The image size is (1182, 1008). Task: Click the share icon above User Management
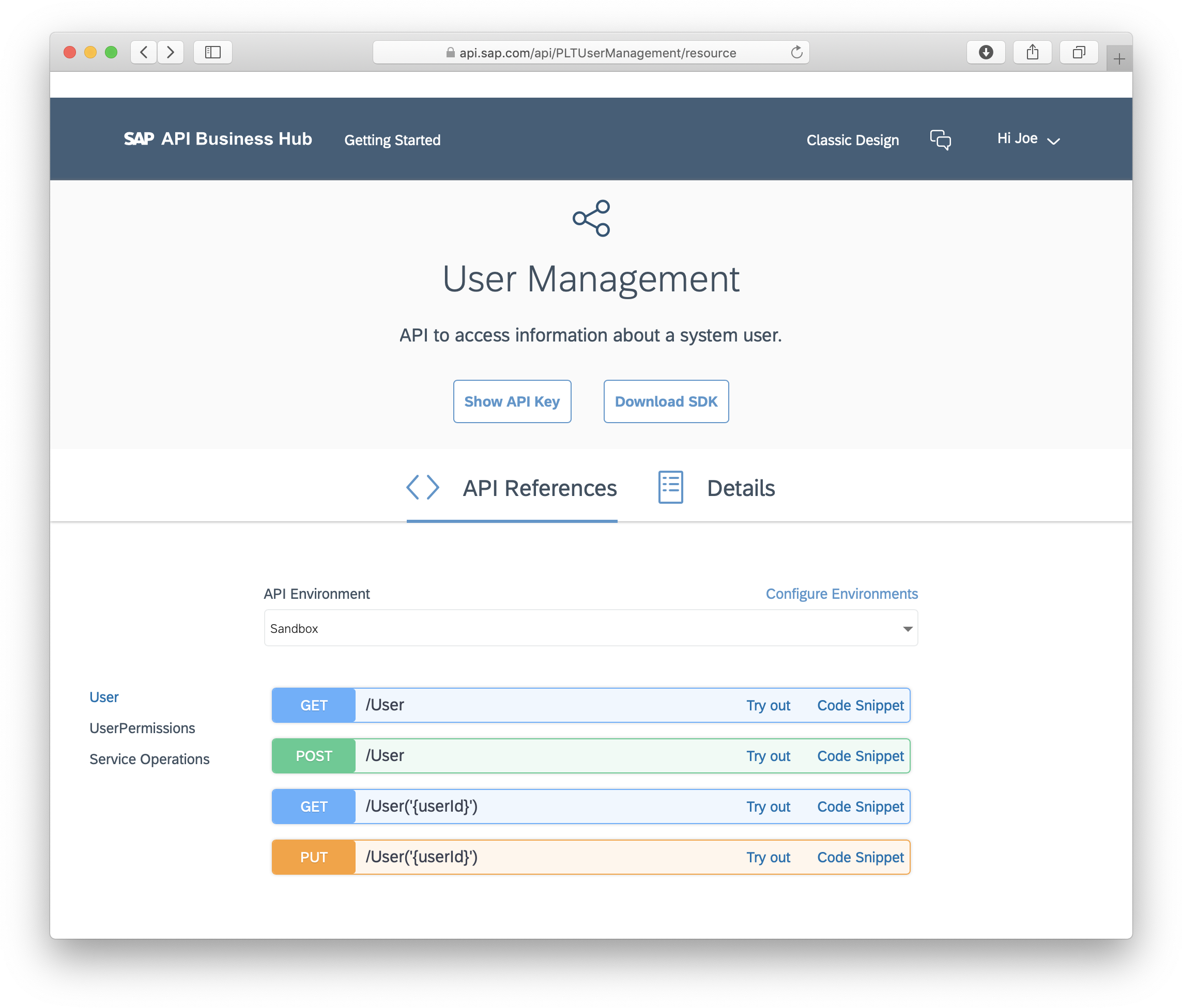click(x=591, y=218)
